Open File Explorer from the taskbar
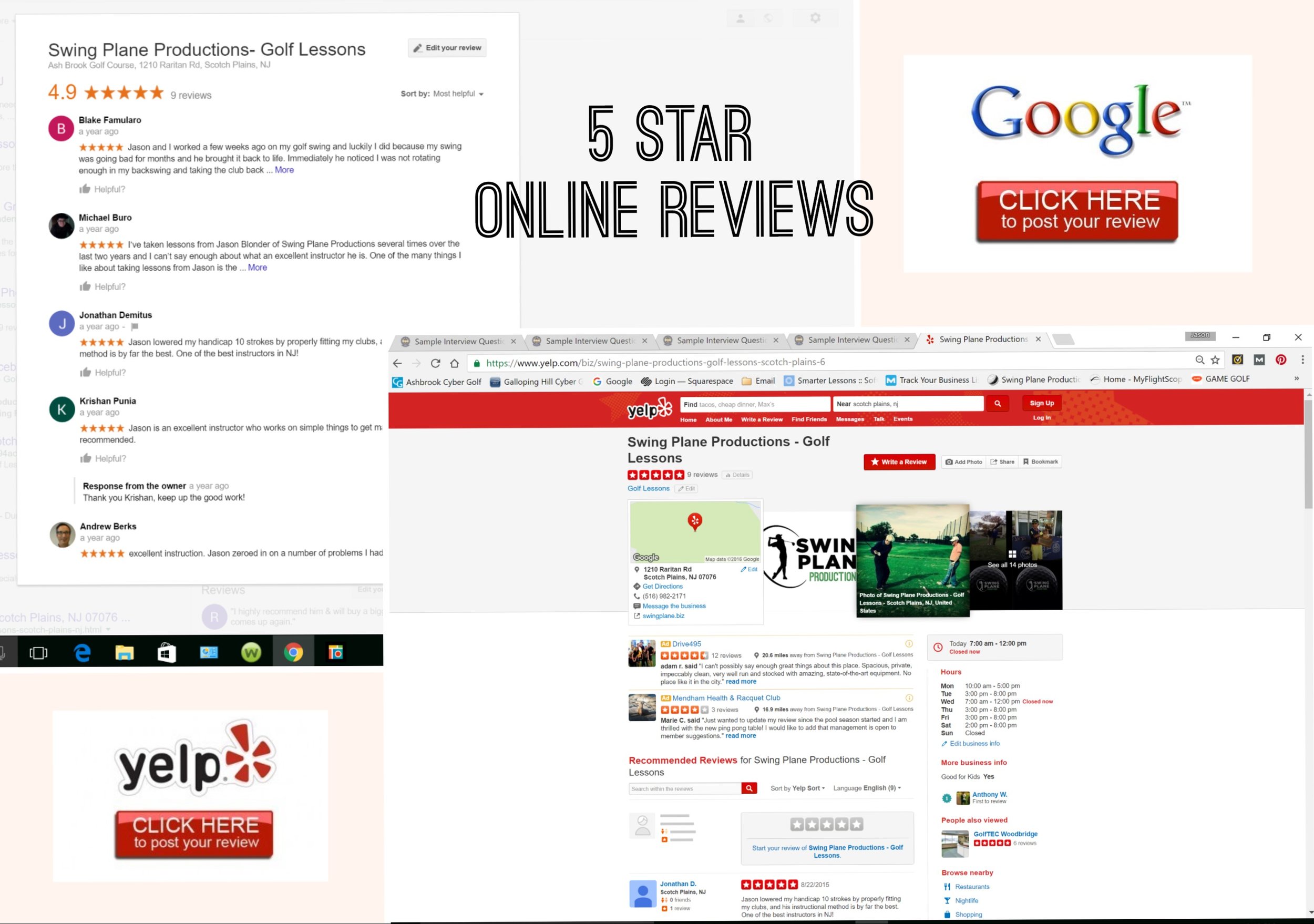Screen dimensions: 1314x924 [124, 652]
